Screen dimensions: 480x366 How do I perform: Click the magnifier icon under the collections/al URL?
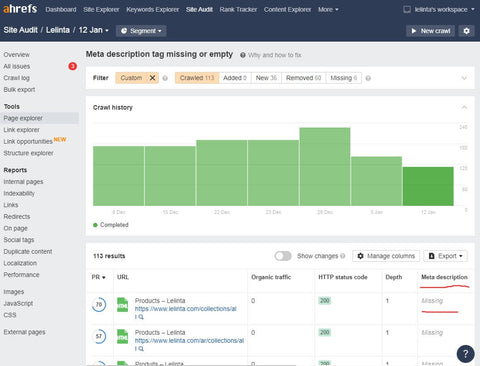point(141,317)
